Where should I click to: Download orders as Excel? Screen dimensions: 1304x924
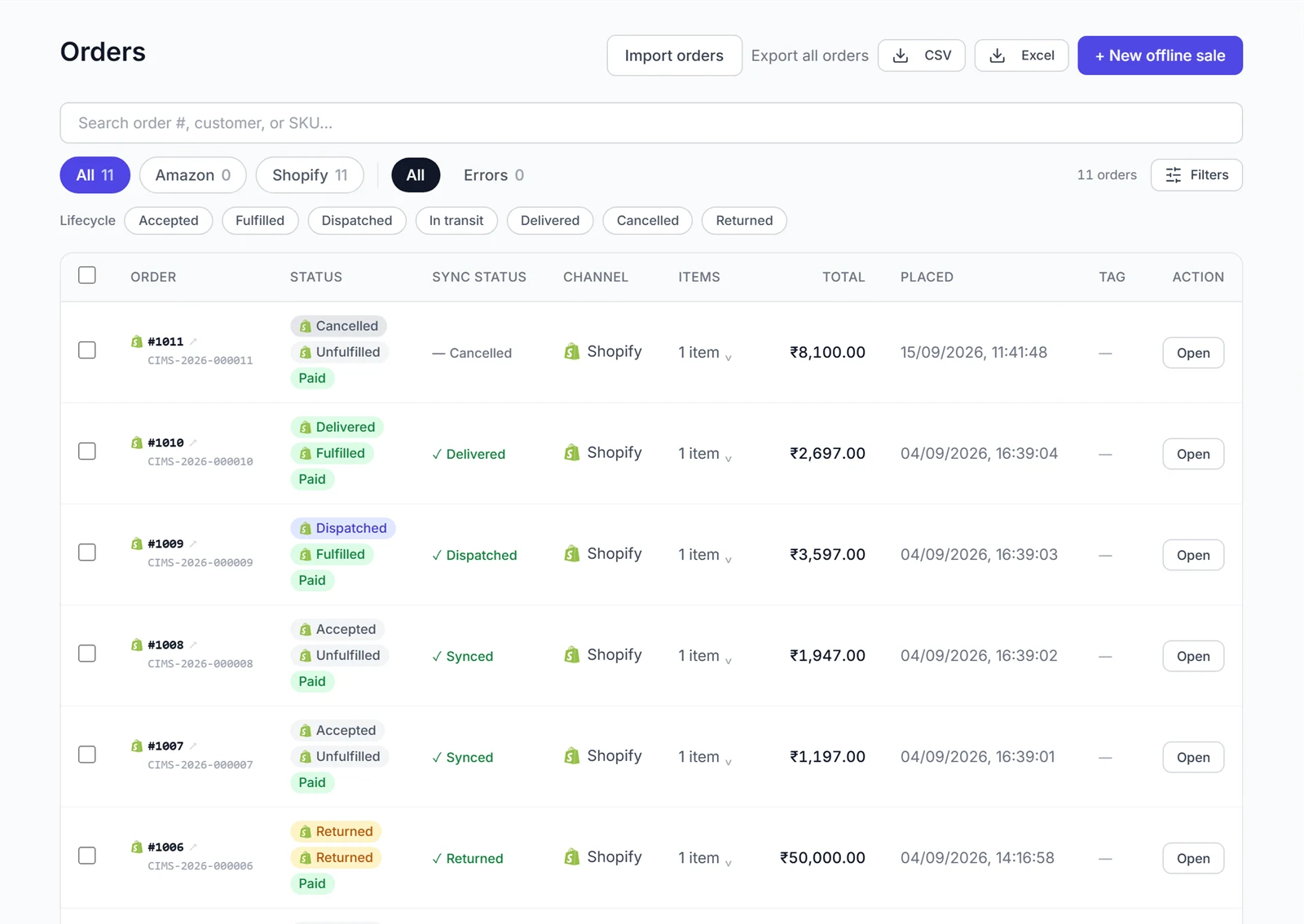(x=1021, y=55)
